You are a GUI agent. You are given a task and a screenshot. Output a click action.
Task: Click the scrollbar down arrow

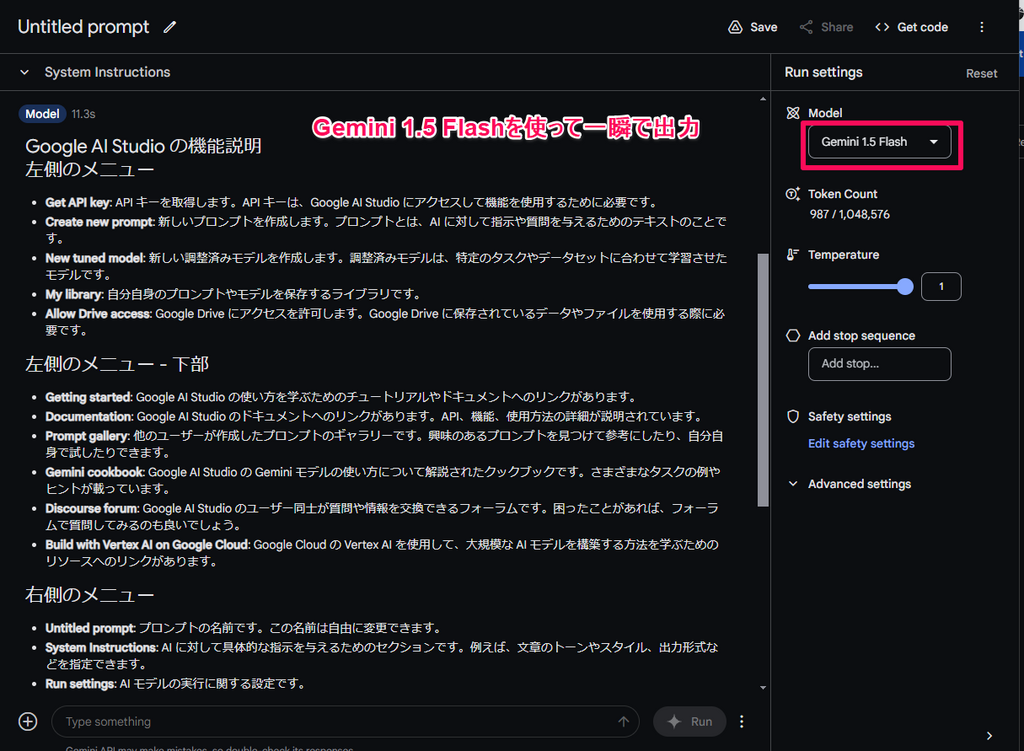click(763, 688)
